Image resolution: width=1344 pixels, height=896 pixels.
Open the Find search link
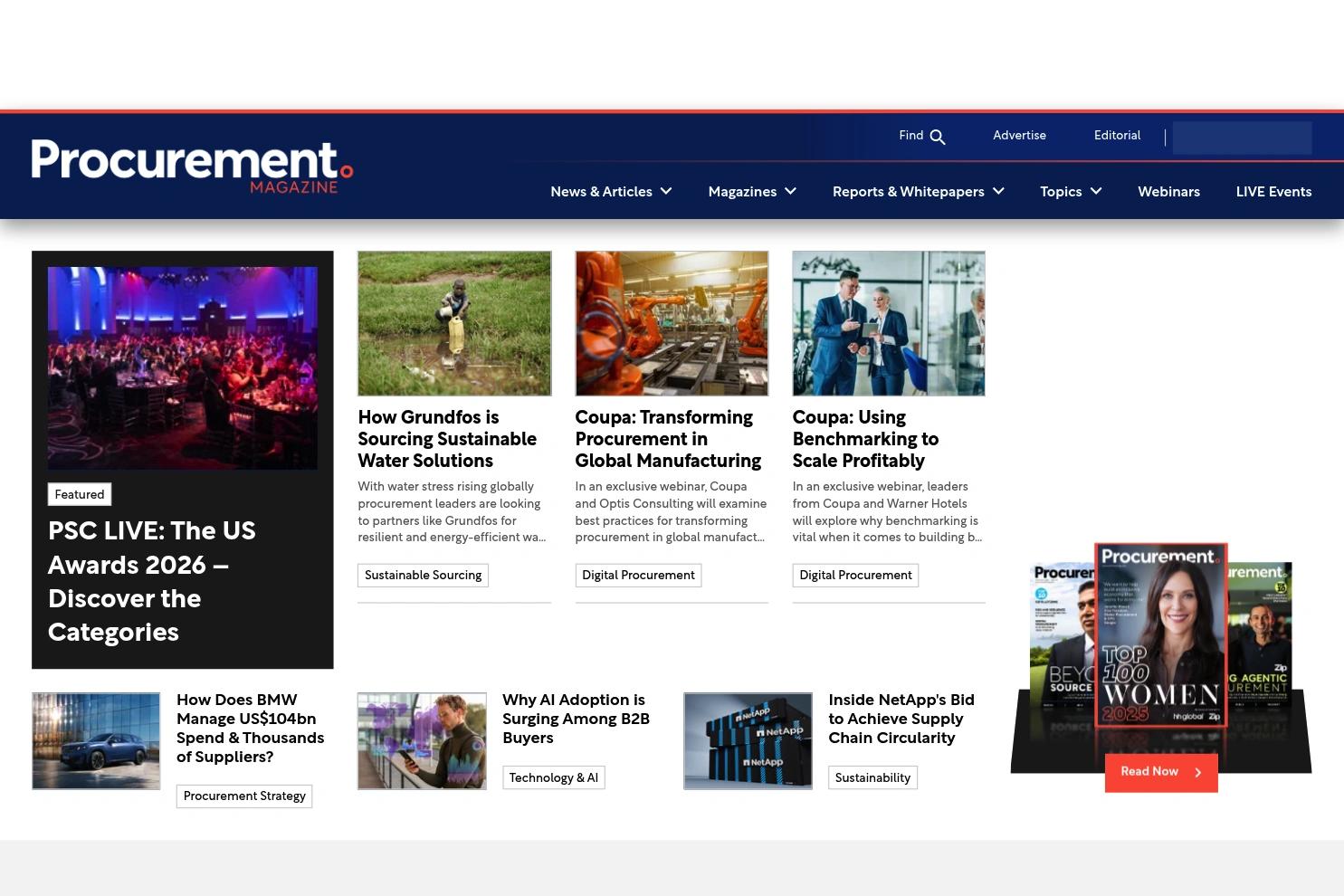[x=921, y=136]
